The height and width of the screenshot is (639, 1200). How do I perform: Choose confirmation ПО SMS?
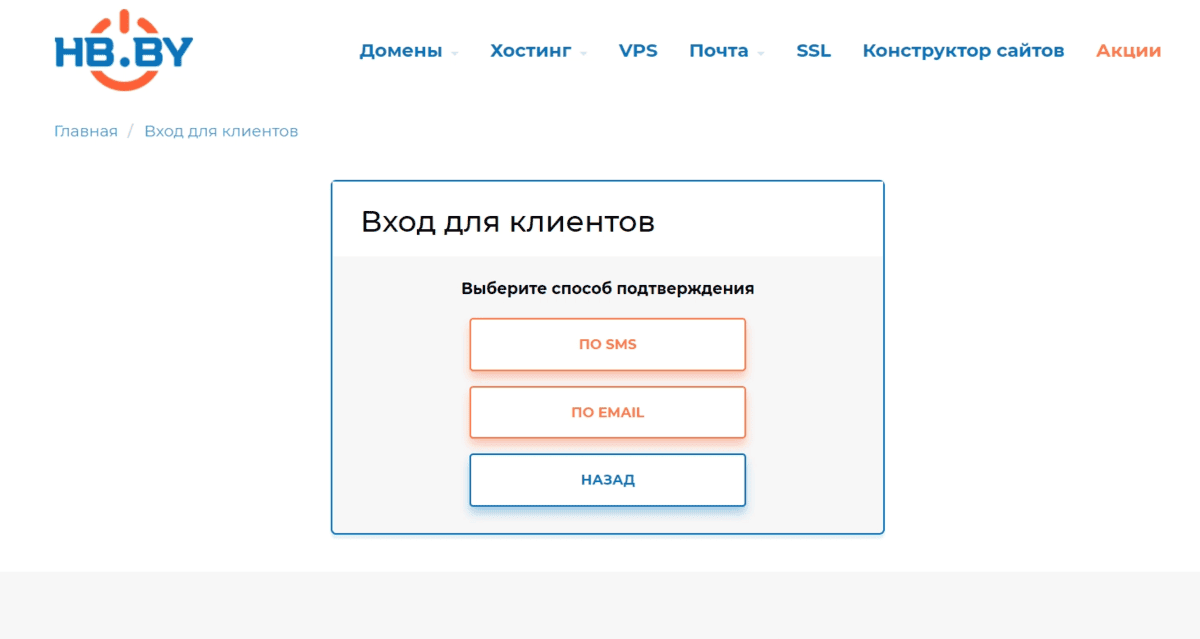tap(607, 344)
